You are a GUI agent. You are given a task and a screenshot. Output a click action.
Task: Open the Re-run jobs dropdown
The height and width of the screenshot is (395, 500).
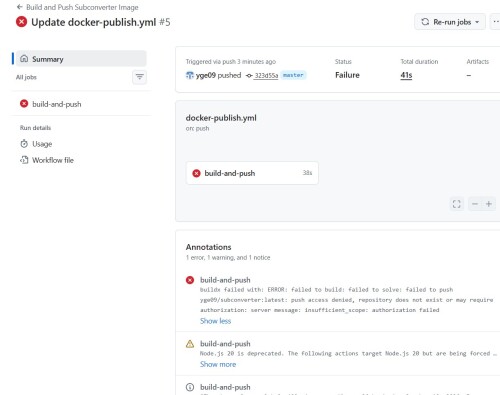(450, 22)
